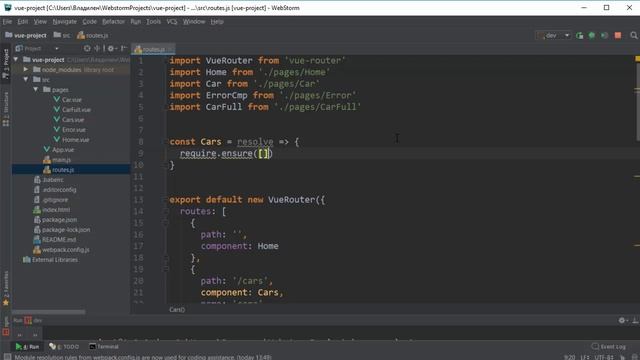Collapse the src folder

pyautogui.click(x=26, y=80)
